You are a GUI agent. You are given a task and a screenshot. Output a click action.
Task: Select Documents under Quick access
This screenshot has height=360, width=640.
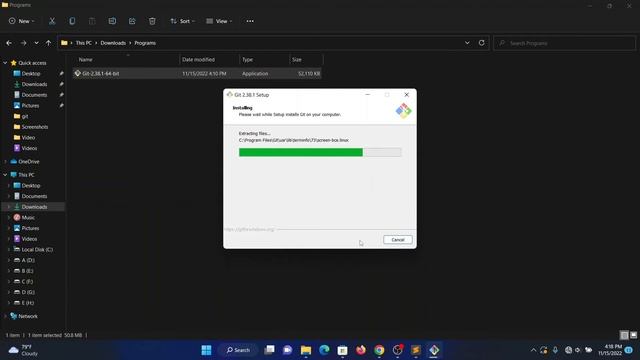(x=34, y=95)
